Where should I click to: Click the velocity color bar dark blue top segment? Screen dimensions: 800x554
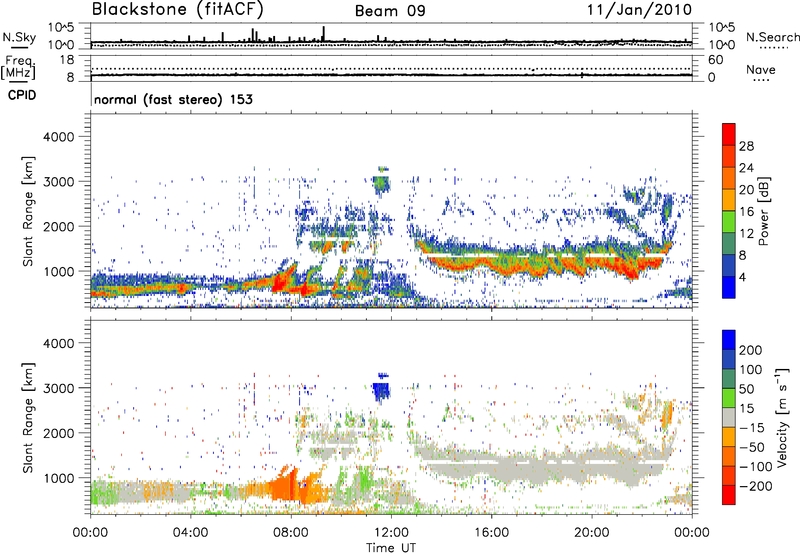pyautogui.click(x=729, y=340)
